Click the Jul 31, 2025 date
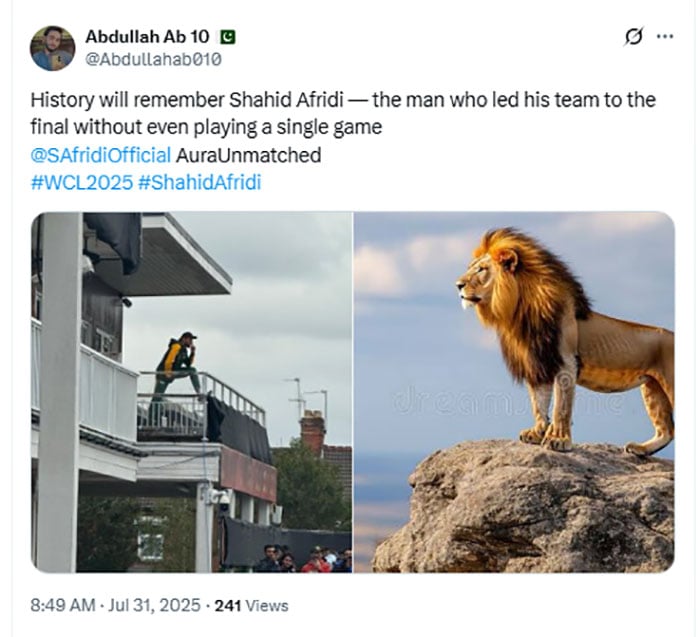The image size is (700, 637). click(154, 606)
